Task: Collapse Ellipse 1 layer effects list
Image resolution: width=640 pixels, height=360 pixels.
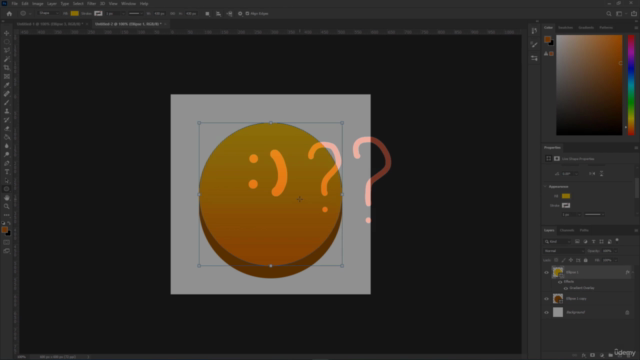Action: [633, 272]
